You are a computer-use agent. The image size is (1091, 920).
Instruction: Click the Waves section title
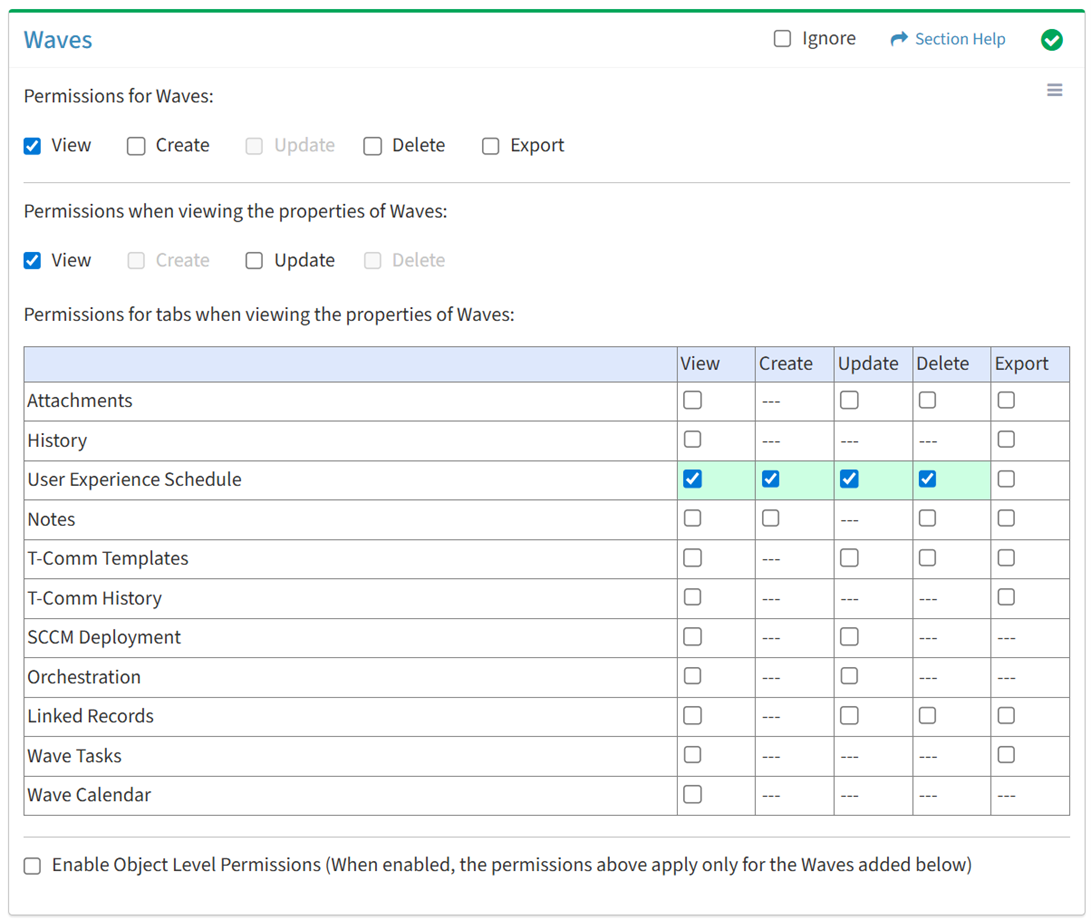click(x=58, y=40)
